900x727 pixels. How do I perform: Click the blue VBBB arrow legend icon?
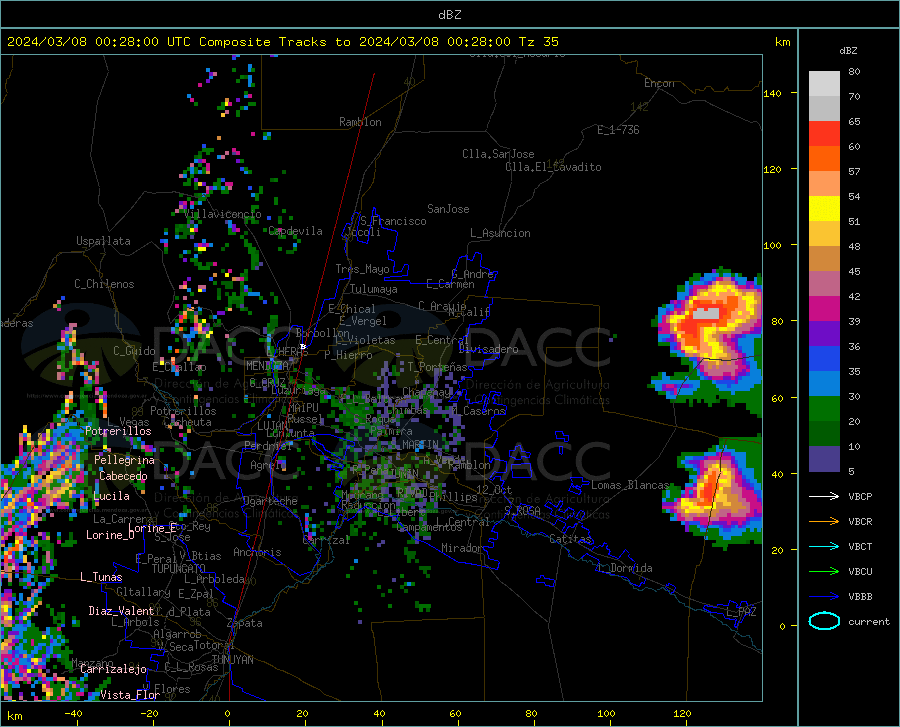[x=824, y=597]
